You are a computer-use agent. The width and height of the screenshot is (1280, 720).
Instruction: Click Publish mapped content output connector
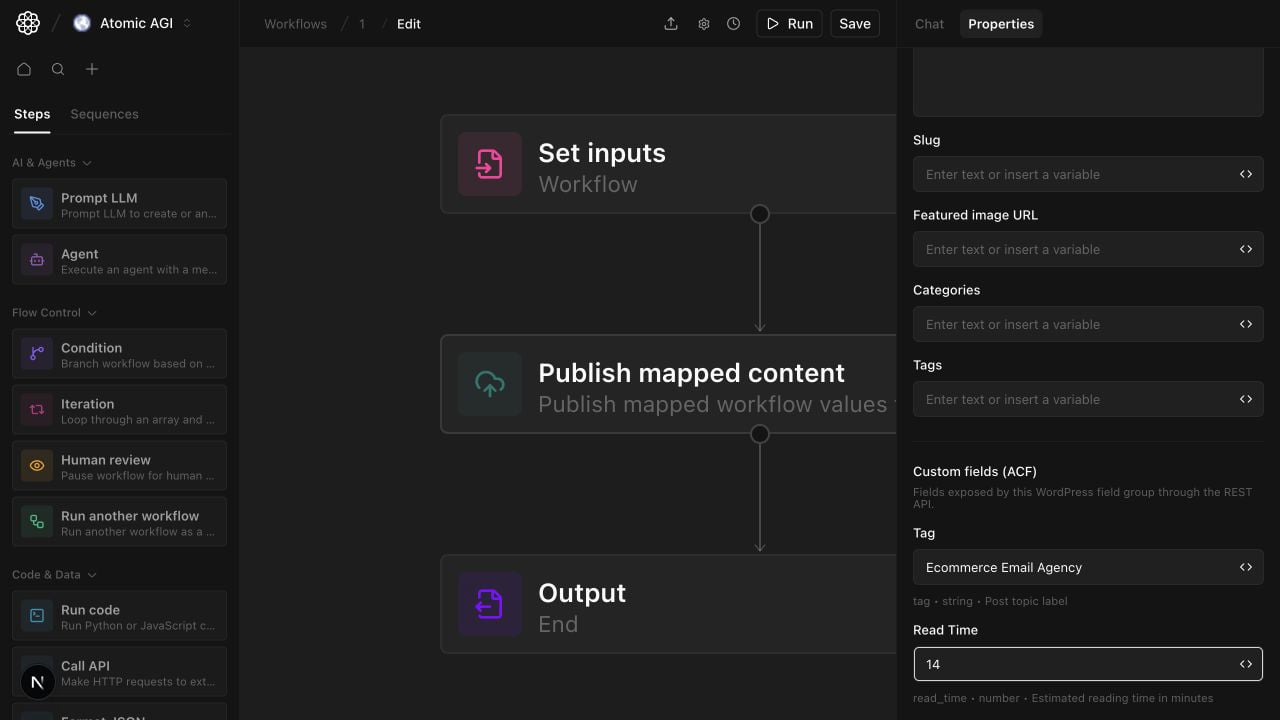(760, 434)
